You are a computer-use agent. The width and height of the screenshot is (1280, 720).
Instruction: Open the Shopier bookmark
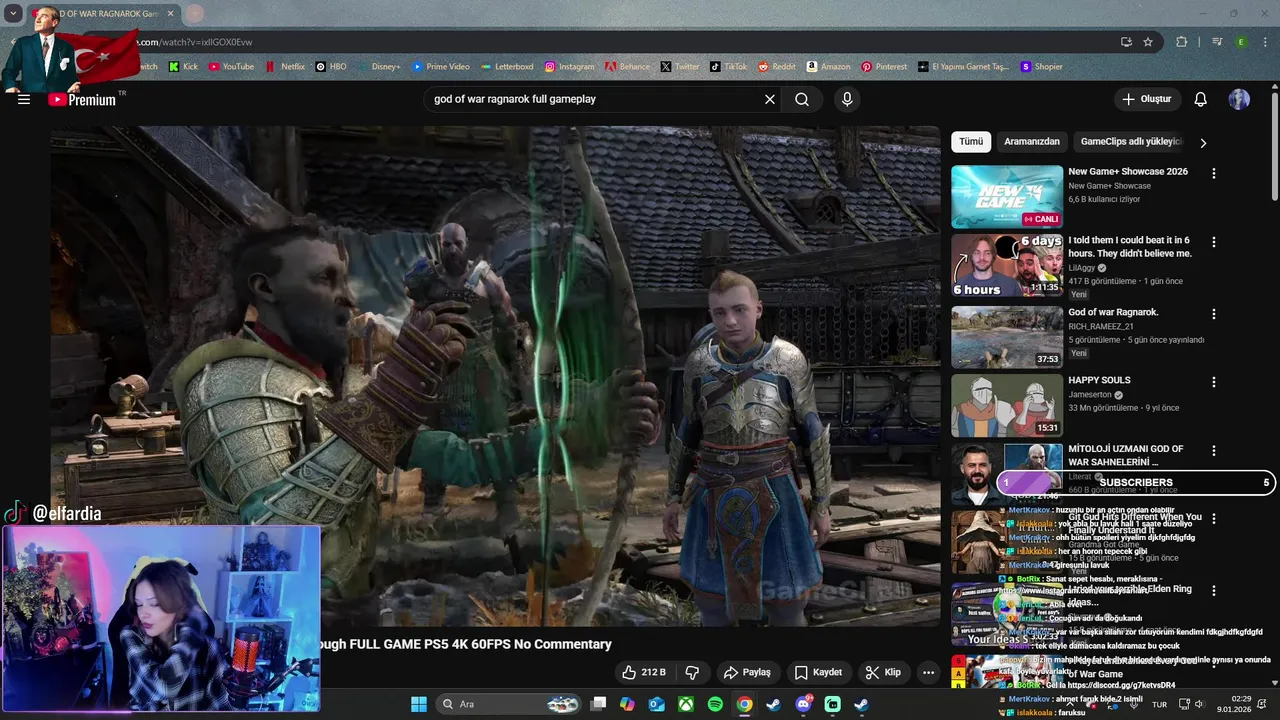[x=1041, y=67]
